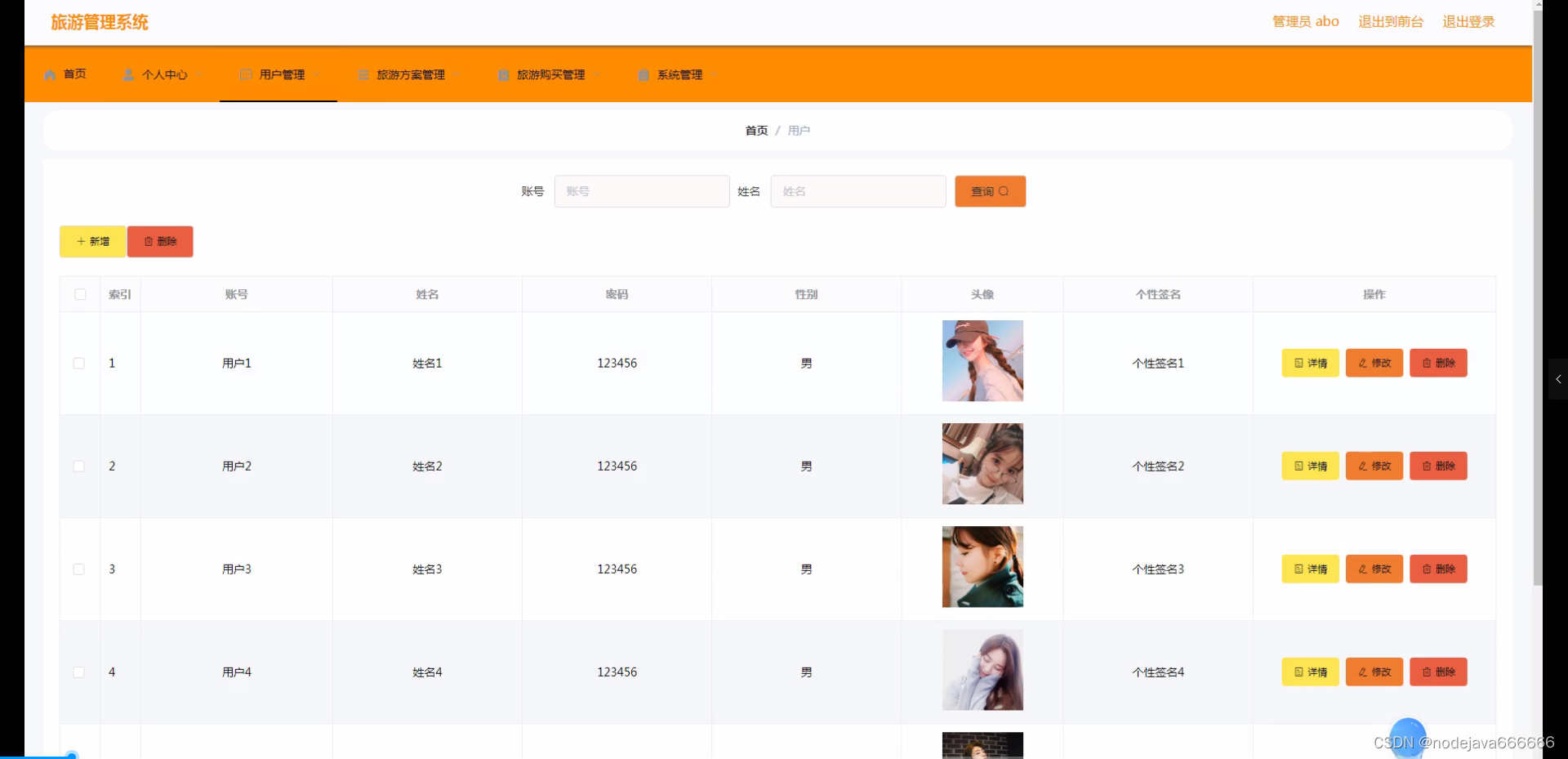This screenshot has height=759, width=1568.
Task: Click the detail icon in 用户1's 详情 button
Action: (1298, 363)
